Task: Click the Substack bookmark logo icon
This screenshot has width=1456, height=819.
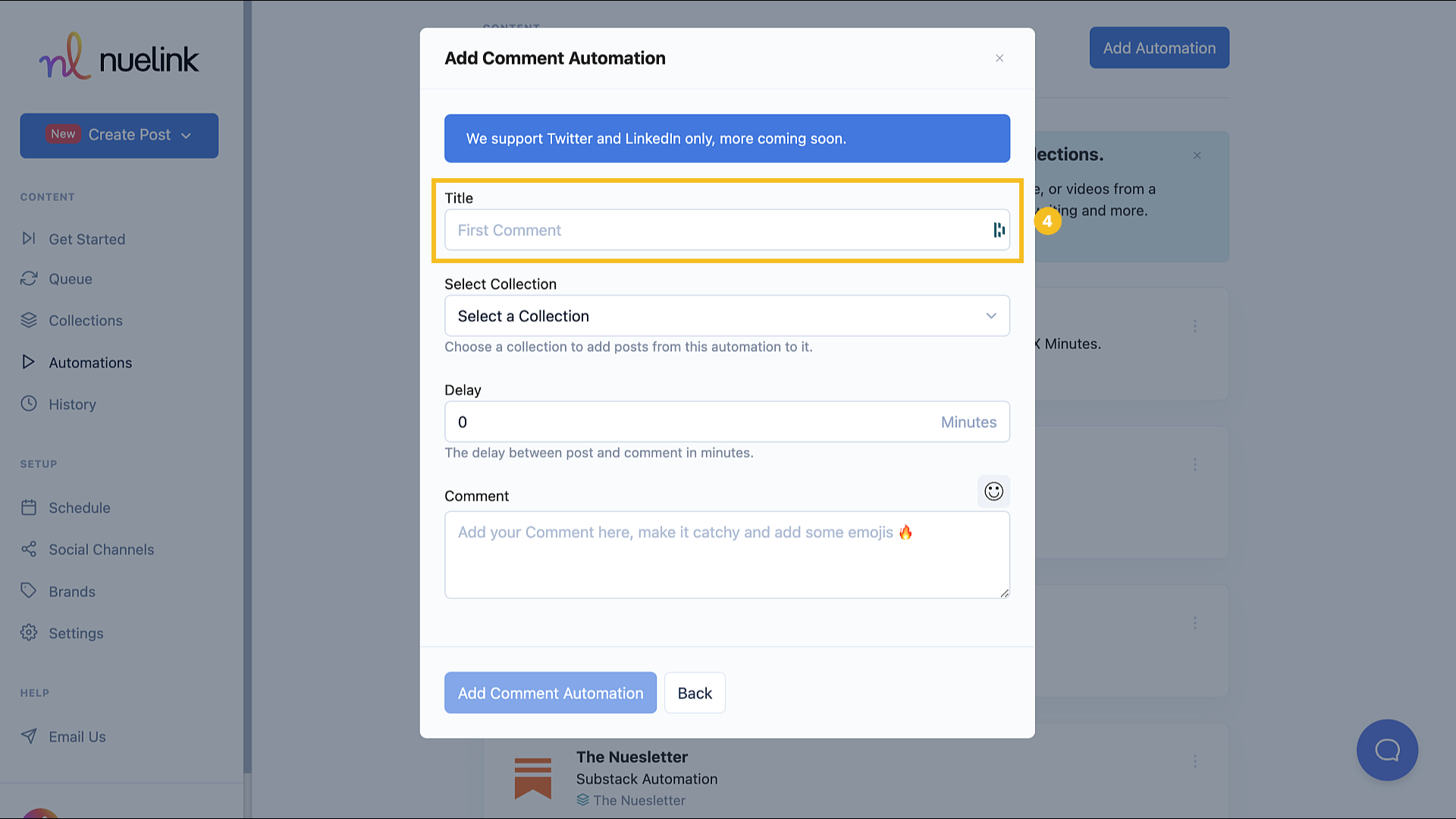Action: 532,778
